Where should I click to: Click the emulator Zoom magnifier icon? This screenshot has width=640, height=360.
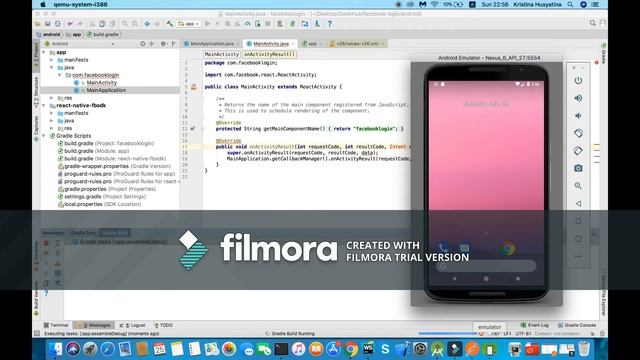pyautogui.click(x=578, y=186)
